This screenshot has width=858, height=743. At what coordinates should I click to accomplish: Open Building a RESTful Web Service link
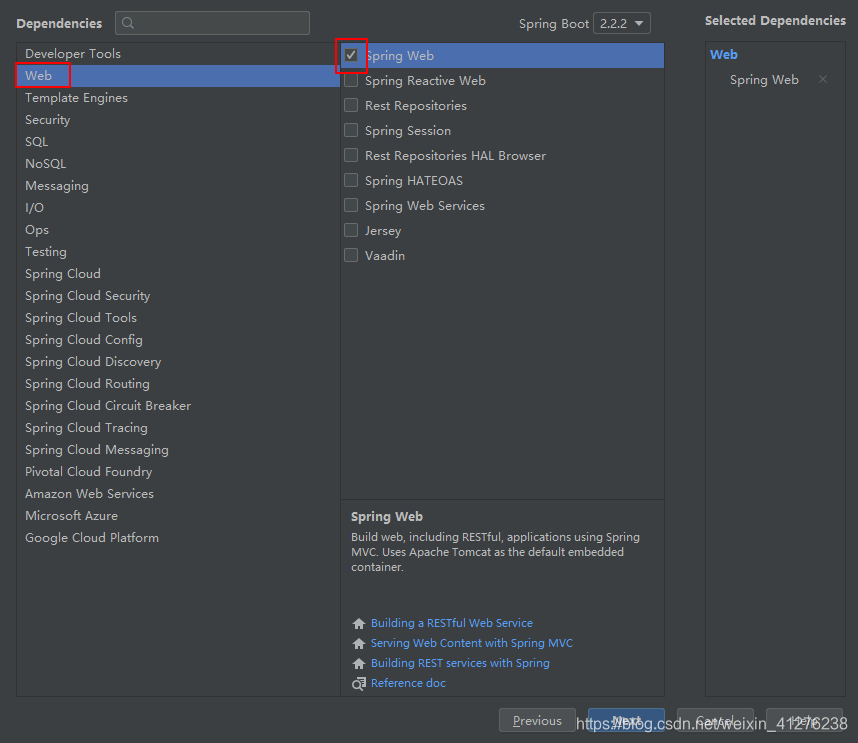(451, 623)
